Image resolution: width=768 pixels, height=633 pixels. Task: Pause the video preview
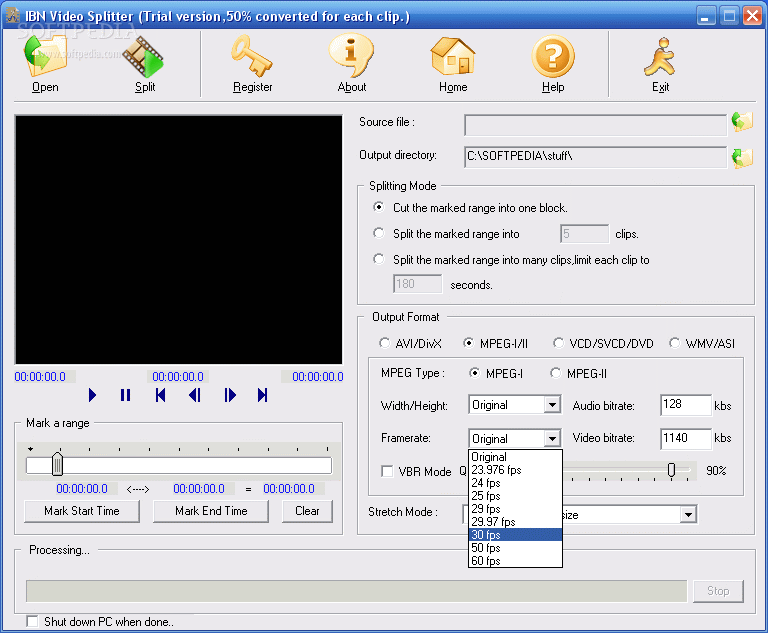(x=125, y=395)
